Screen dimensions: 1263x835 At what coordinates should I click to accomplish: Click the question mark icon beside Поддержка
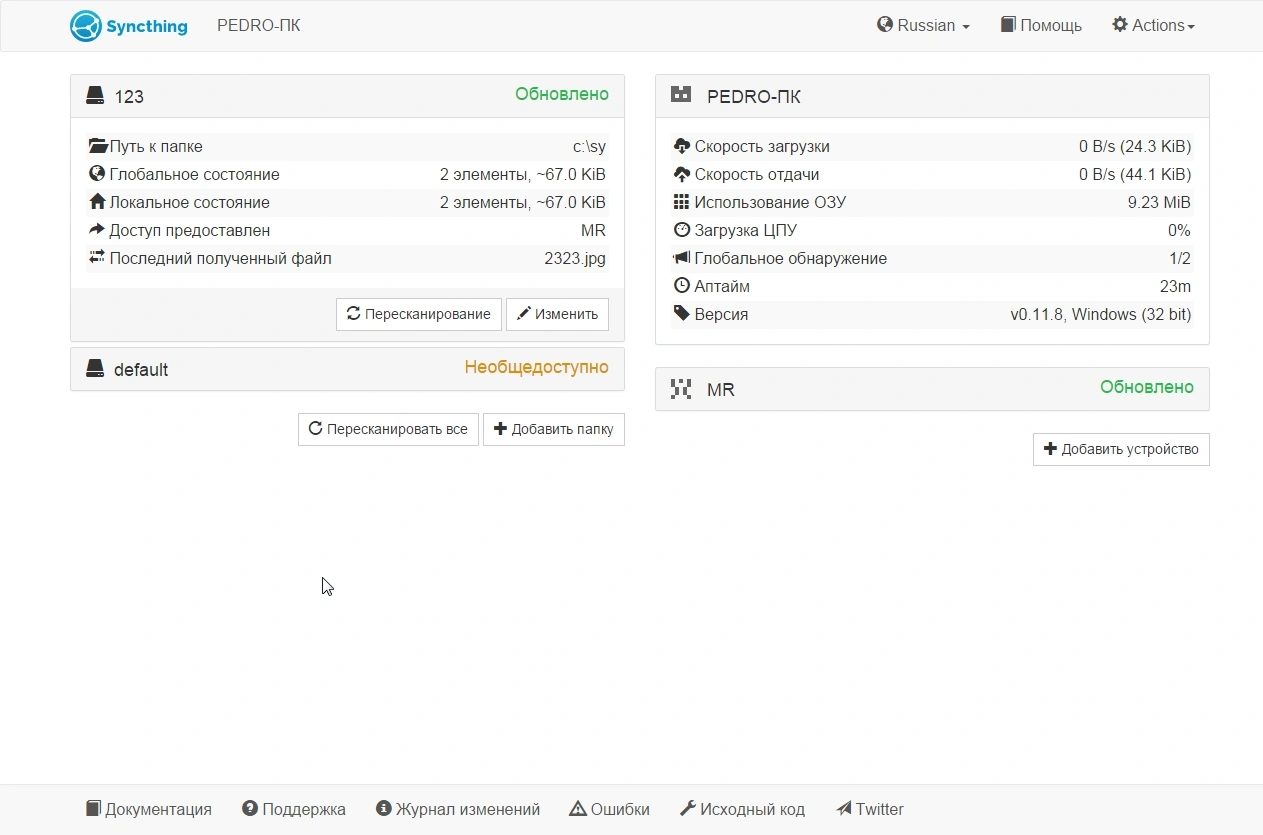tap(250, 809)
